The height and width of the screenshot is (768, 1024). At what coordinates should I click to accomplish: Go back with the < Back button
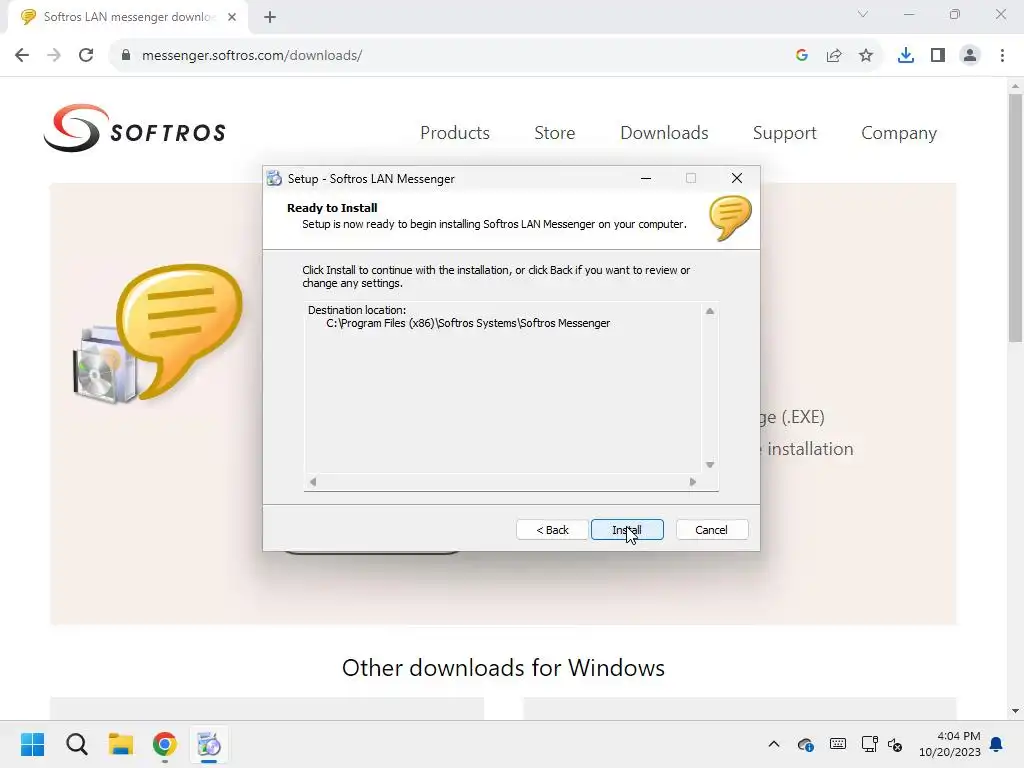[x=552, y=530]
